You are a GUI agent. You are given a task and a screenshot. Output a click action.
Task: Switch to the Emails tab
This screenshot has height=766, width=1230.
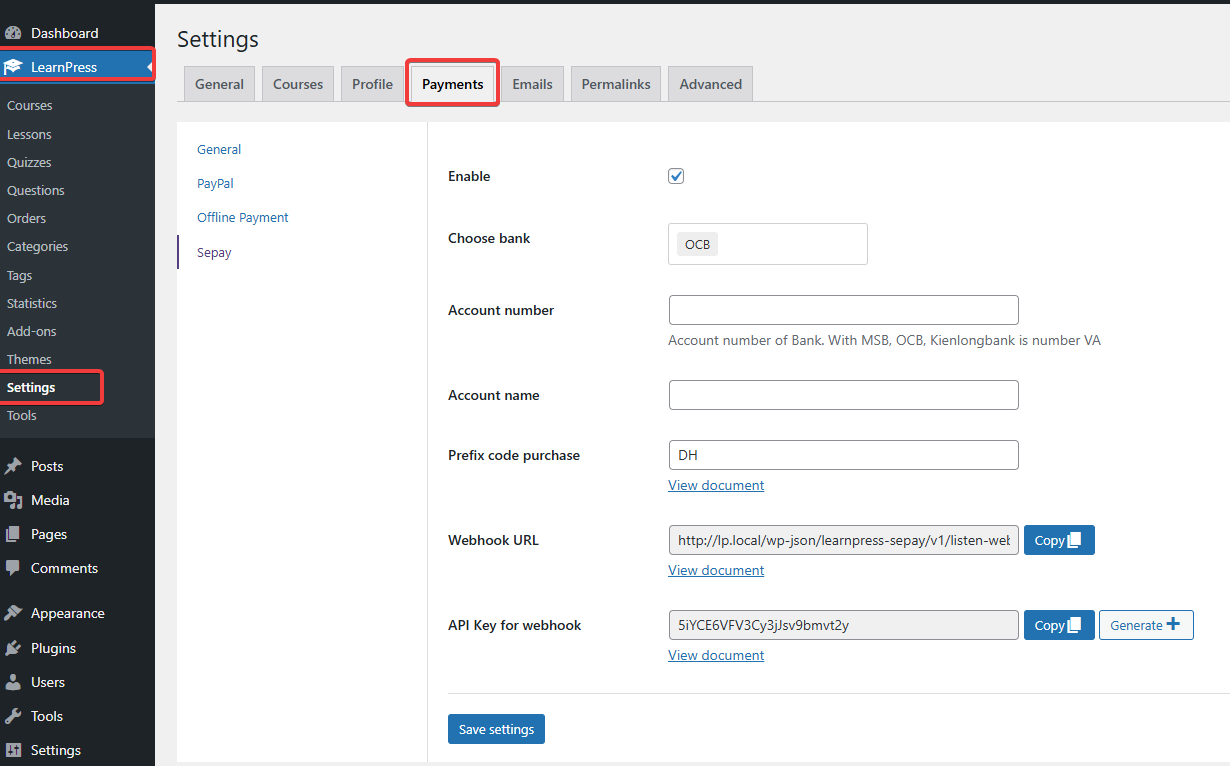[x=532, y=84]
